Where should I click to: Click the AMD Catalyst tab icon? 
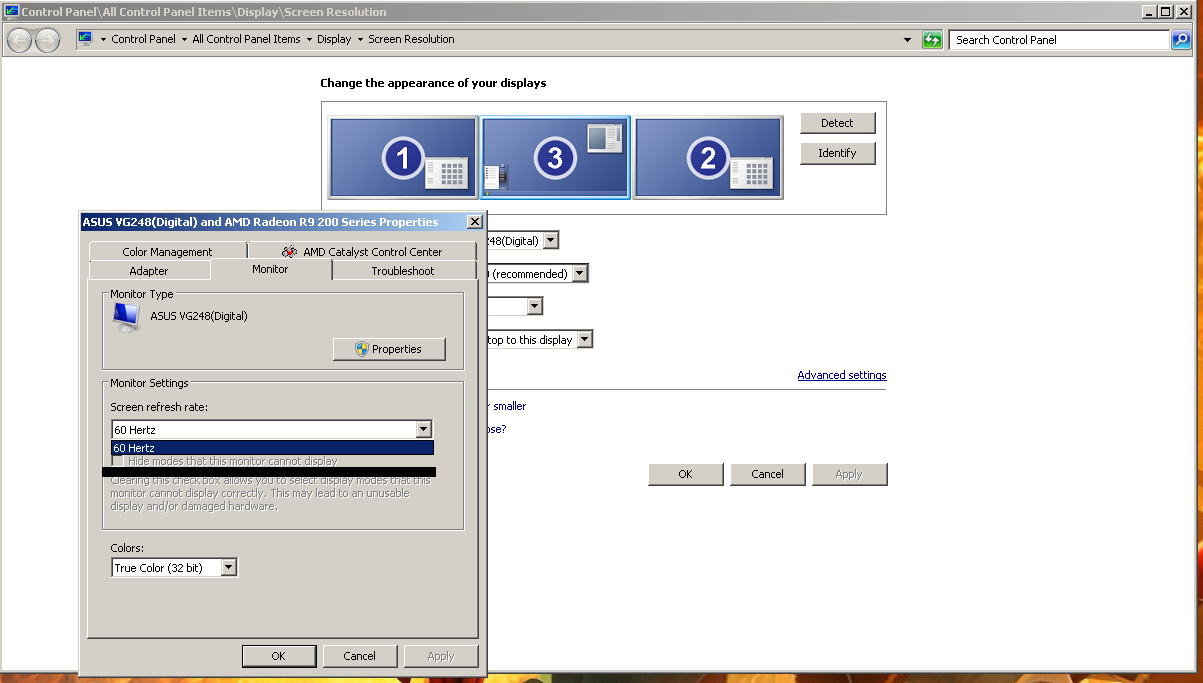289,252
